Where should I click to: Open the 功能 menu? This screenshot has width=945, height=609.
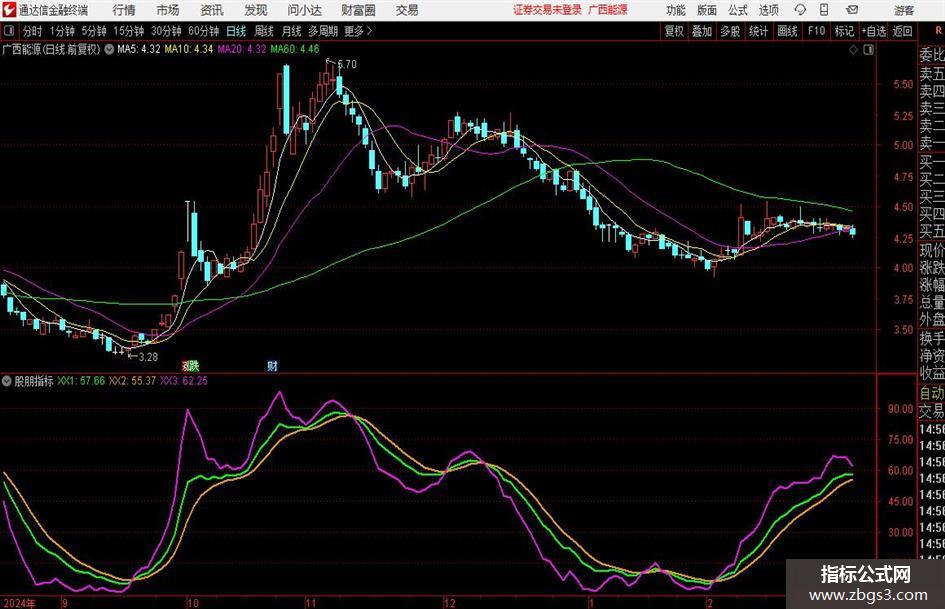[676, 10]
